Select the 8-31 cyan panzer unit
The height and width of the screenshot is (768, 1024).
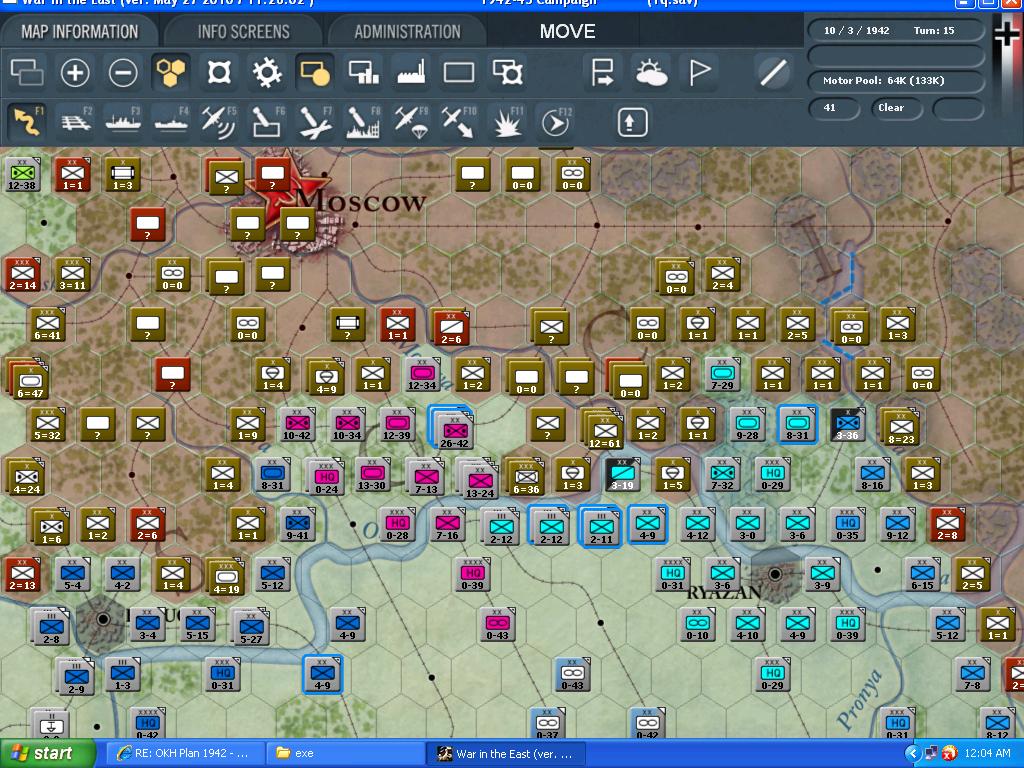click(x=797, y=424)
